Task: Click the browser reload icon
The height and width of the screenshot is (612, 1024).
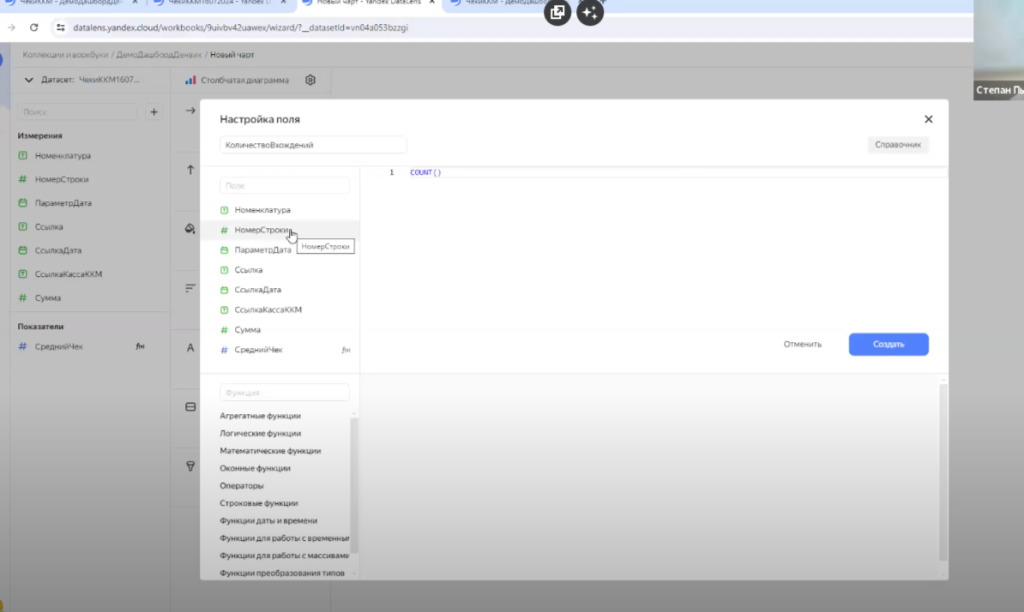Action: (35, 27)
